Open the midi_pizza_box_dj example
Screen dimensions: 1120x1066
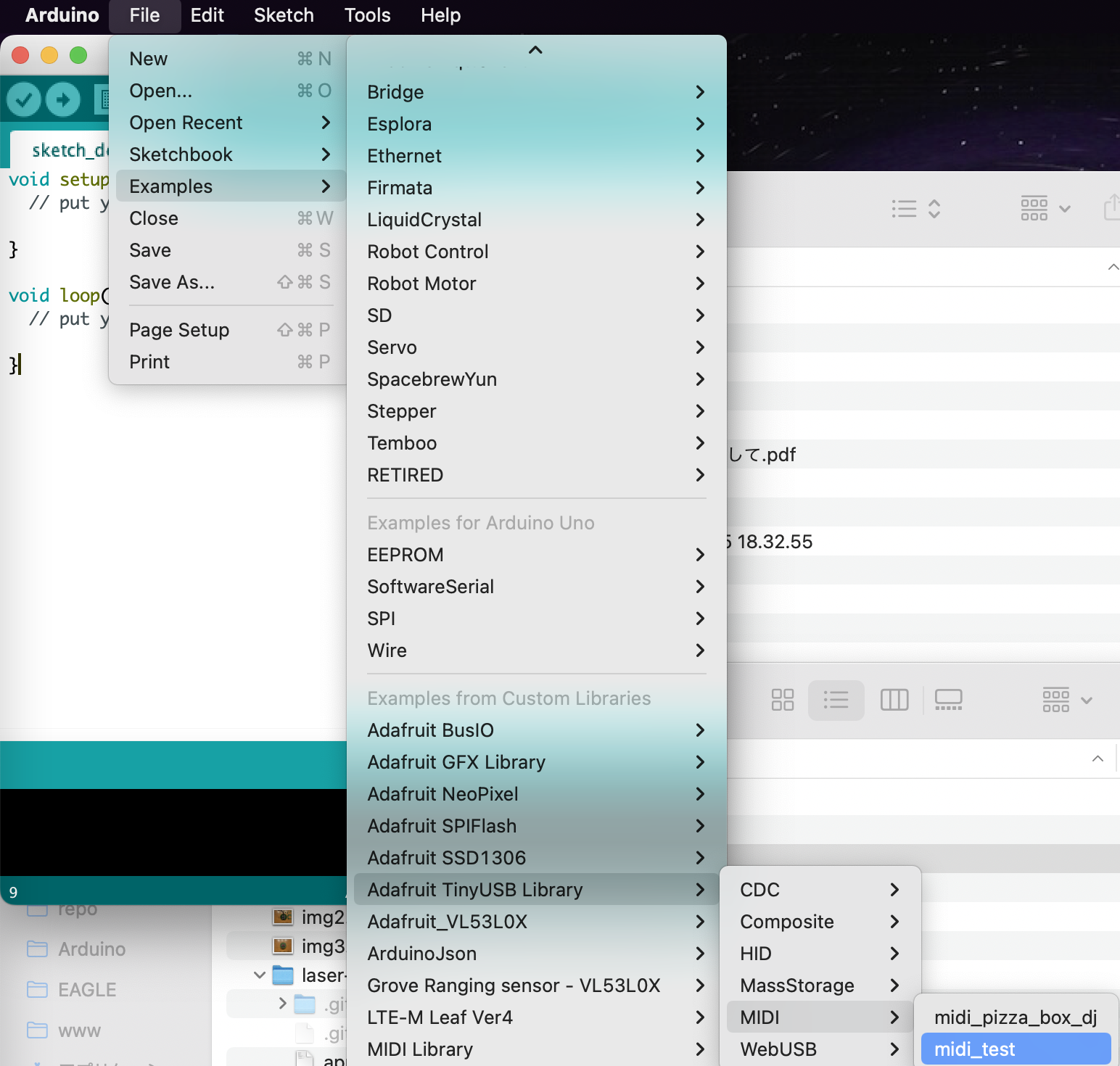pyautogui.click(x=1016, y=1017)
